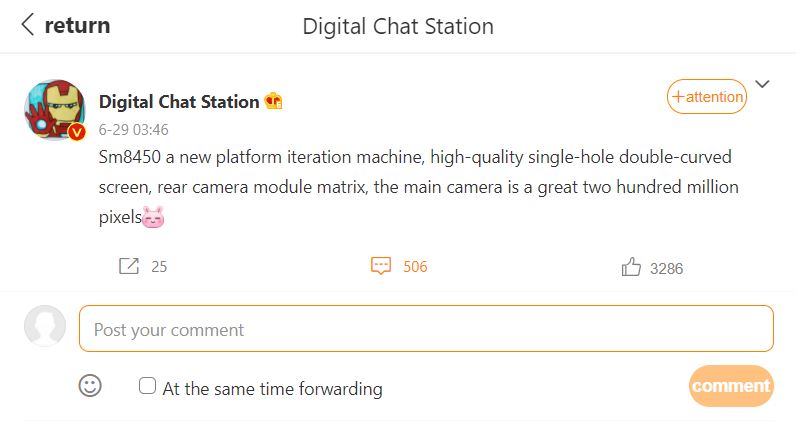Focus the Post your comment field
The height and width of the screenshot is (441, 796).
[426, 329]
